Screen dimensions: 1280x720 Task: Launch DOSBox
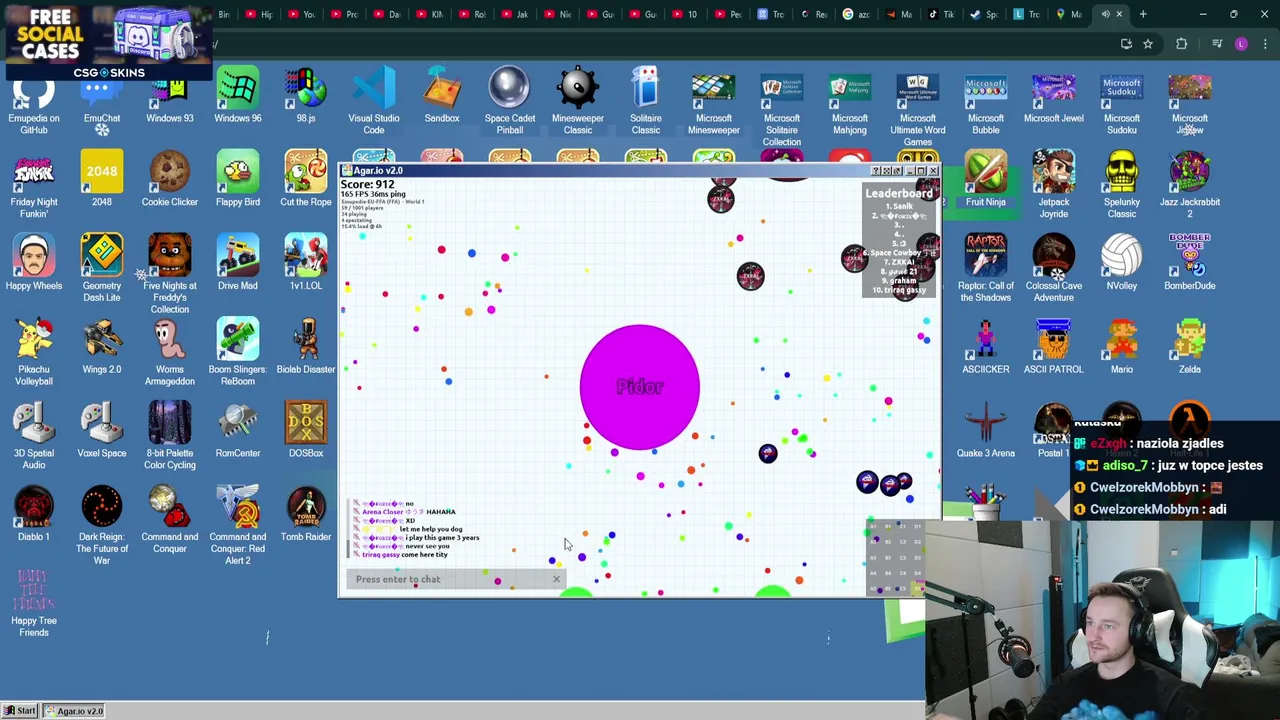[306, 432]
